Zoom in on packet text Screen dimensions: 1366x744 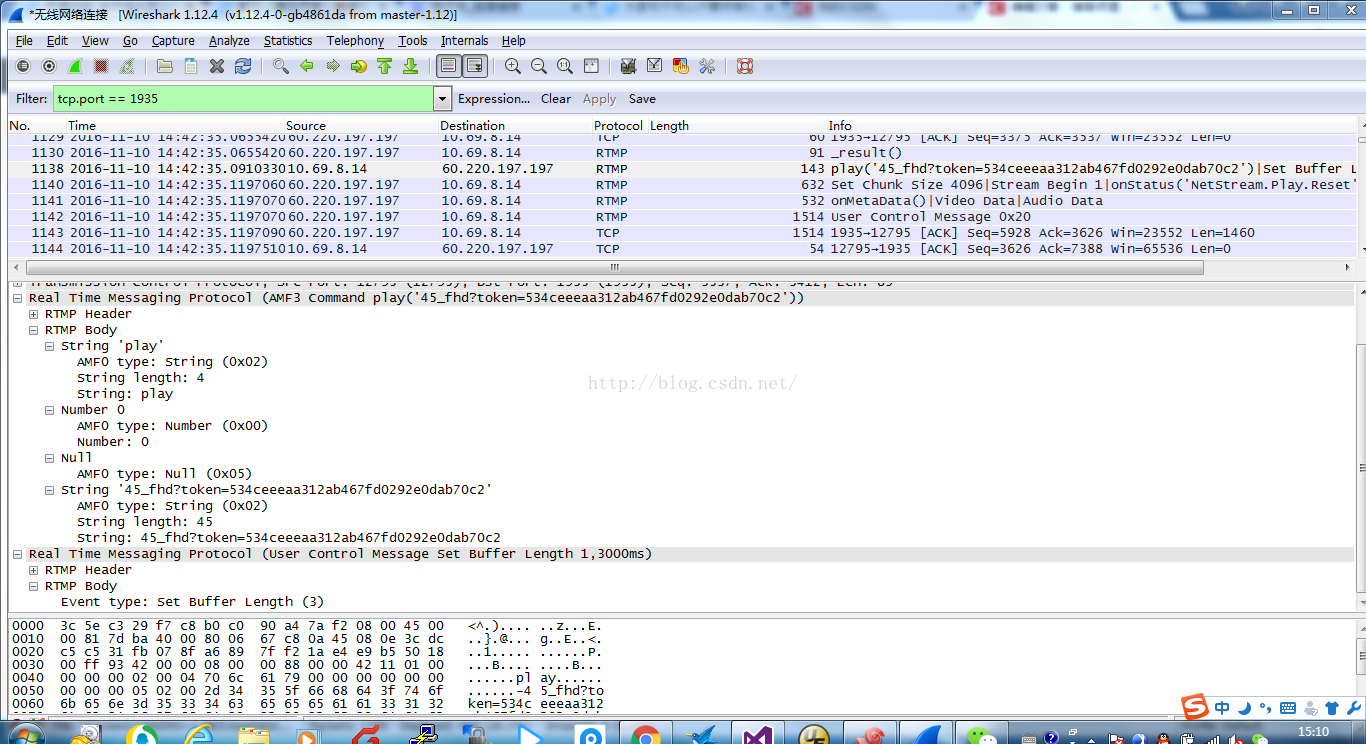coord(513,67)
